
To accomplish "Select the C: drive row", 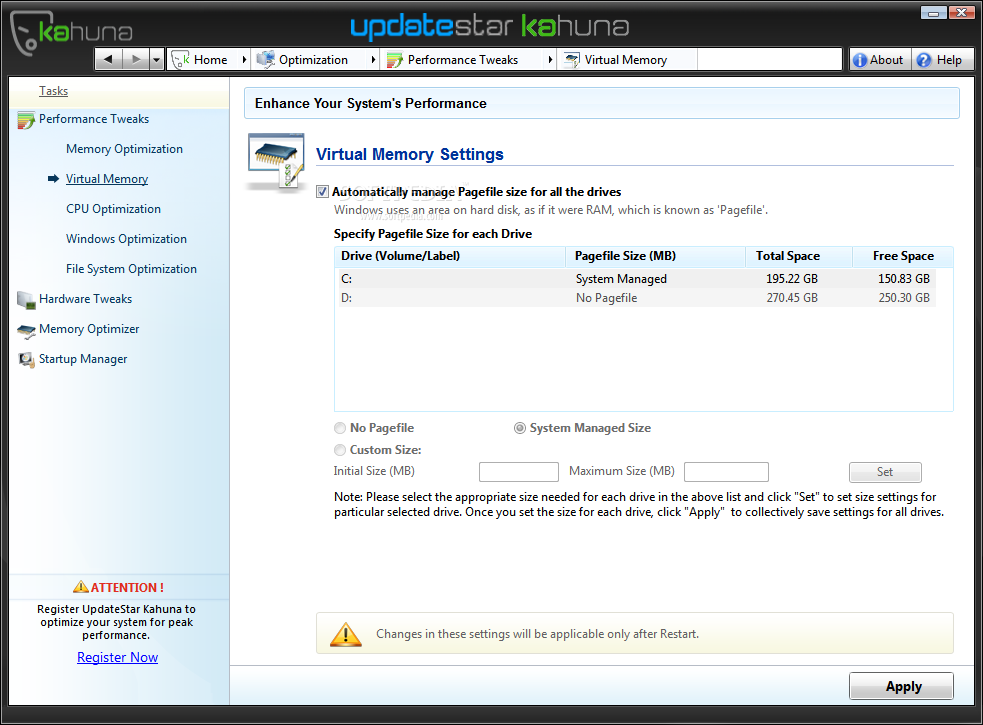I will point(636,278).
